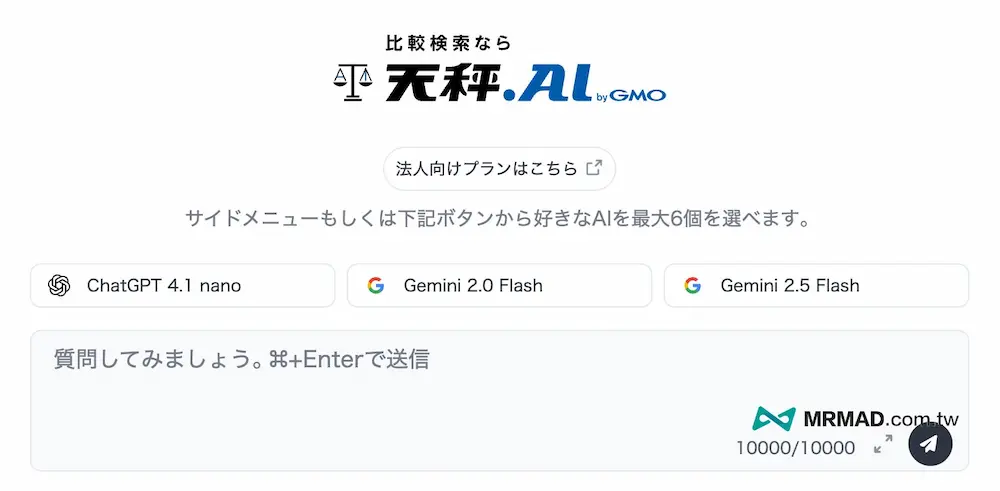
Task: Click the OpenAI icon beside ChatGPT 4.1 nano
Action: pyautogui.click(x=59, y=286)
